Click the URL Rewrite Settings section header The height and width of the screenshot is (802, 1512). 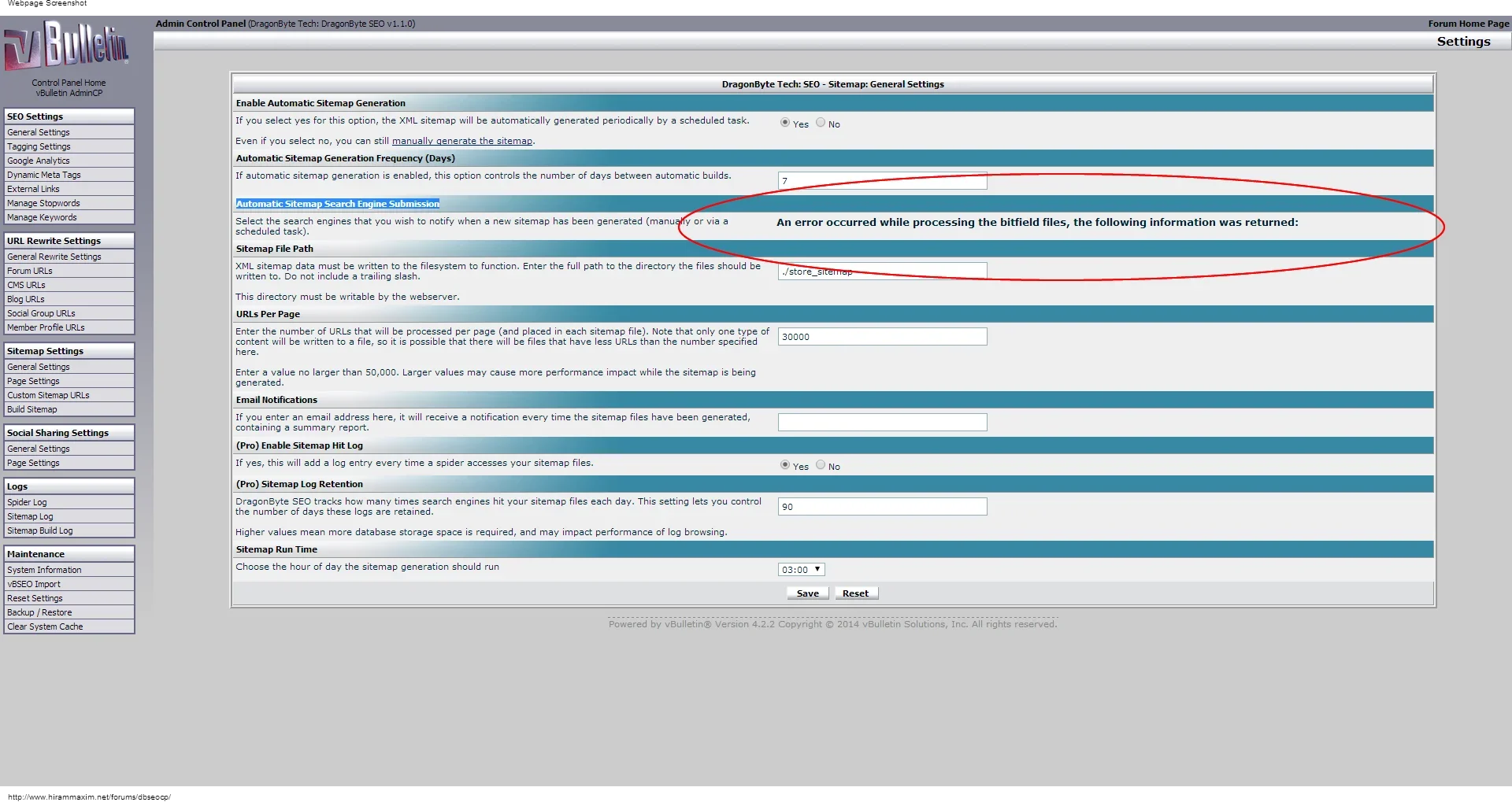[69, 241]
